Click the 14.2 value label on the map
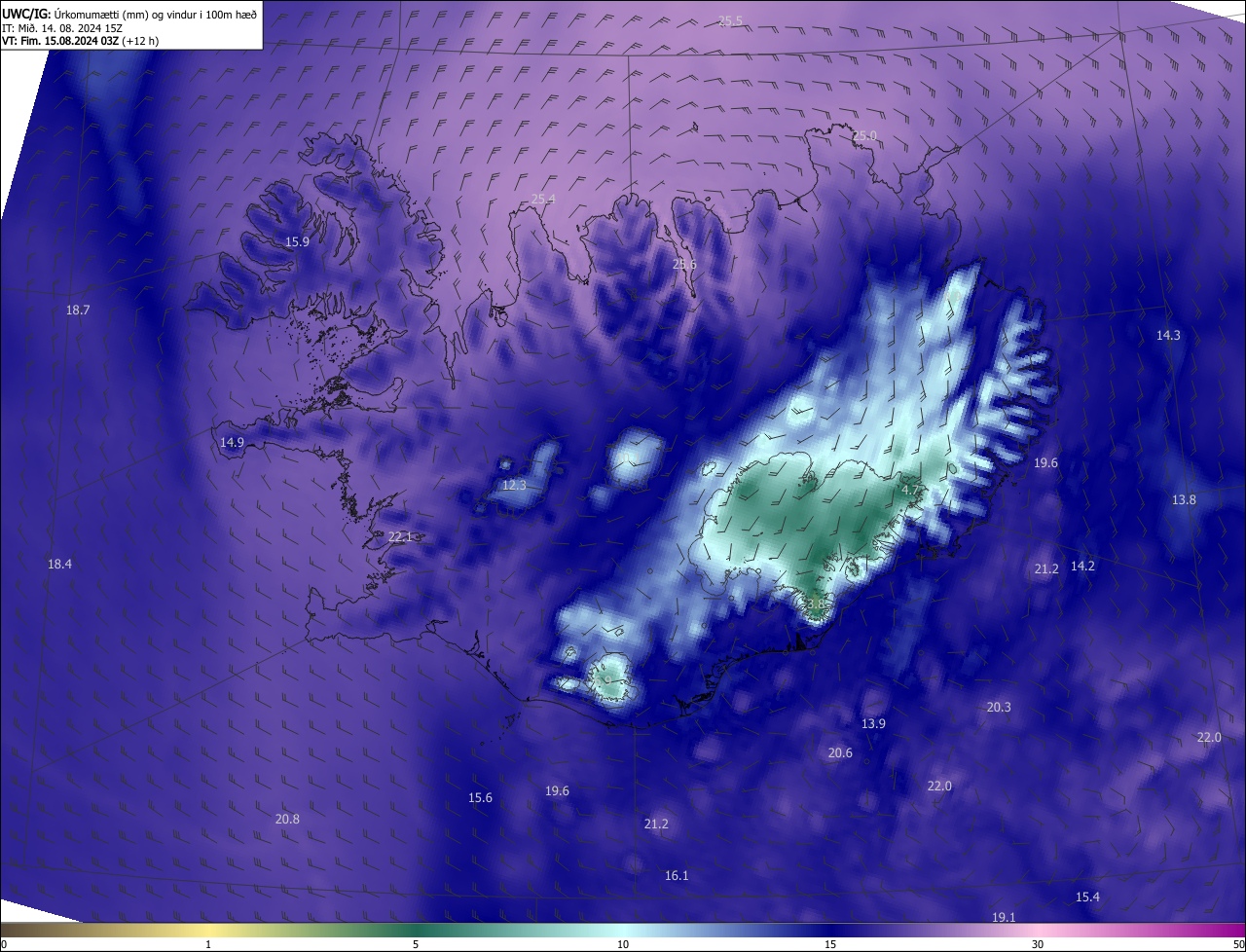The height and width of the screenshot is (952, 1246). 1082,567
